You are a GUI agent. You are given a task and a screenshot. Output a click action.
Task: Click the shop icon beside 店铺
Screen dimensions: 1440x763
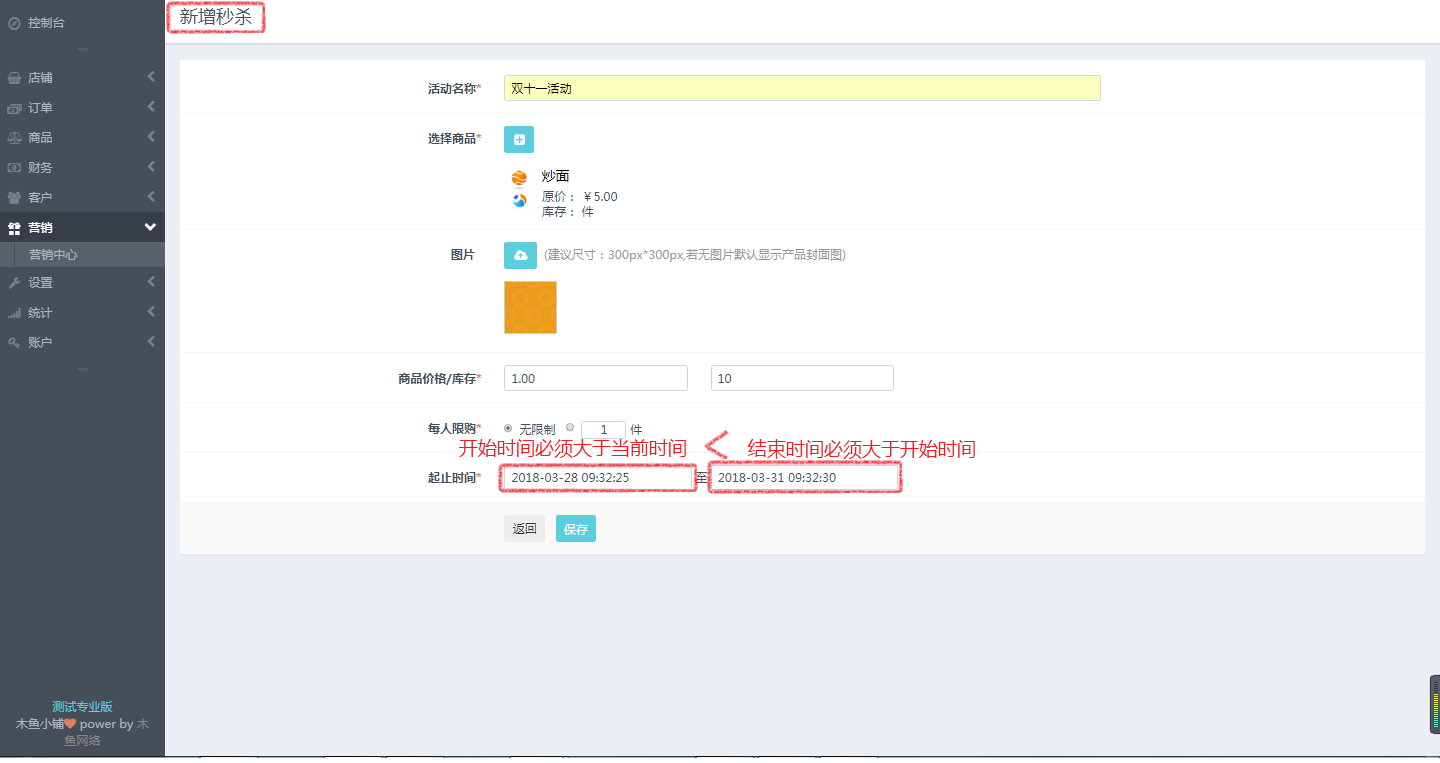14,78
